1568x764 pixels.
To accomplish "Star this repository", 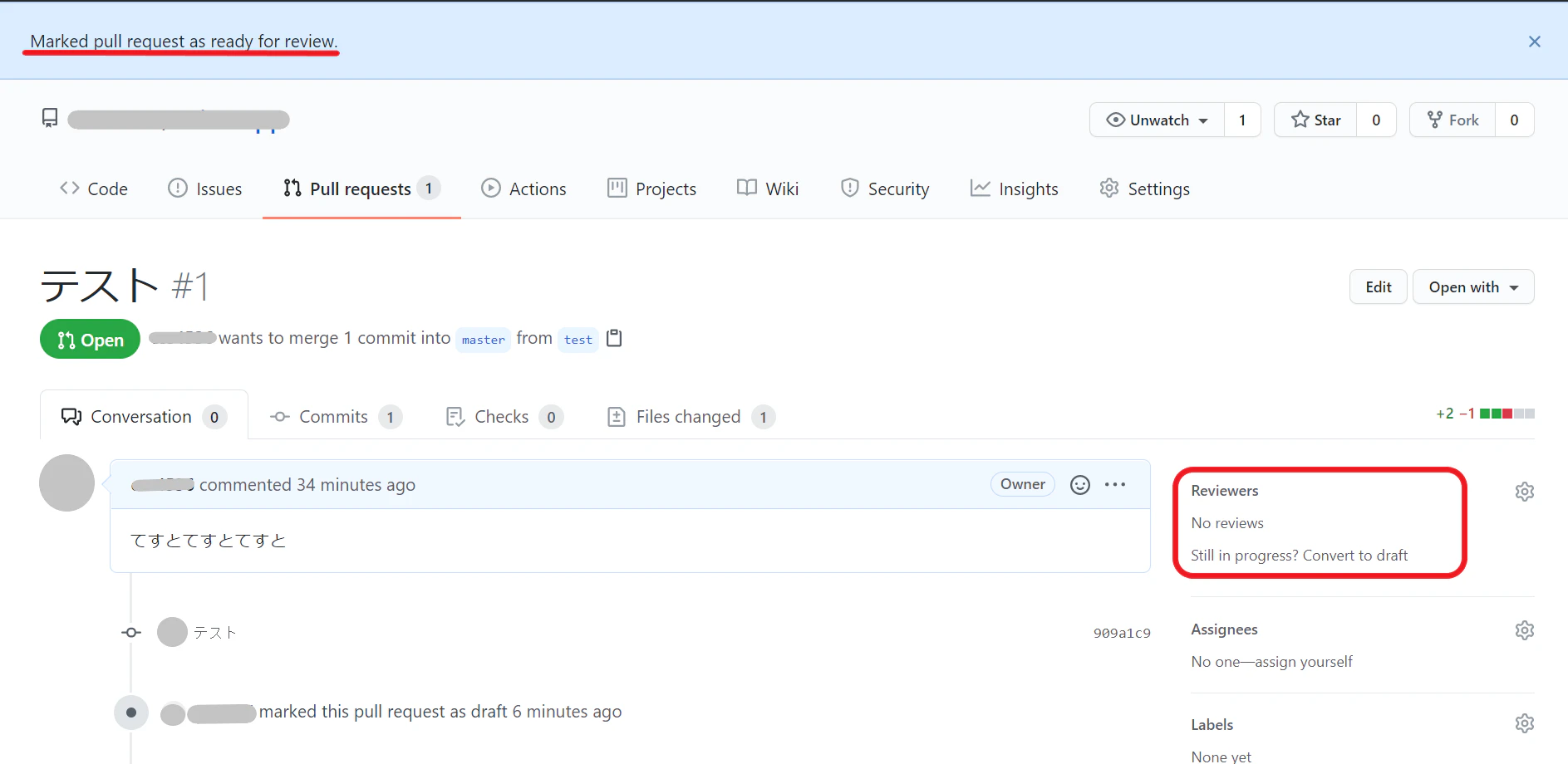I will tap(1315, 120).
